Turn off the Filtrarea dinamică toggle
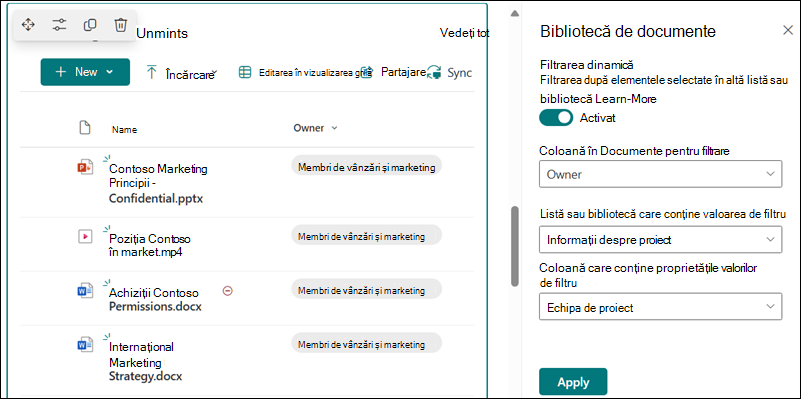 point(556,118)
